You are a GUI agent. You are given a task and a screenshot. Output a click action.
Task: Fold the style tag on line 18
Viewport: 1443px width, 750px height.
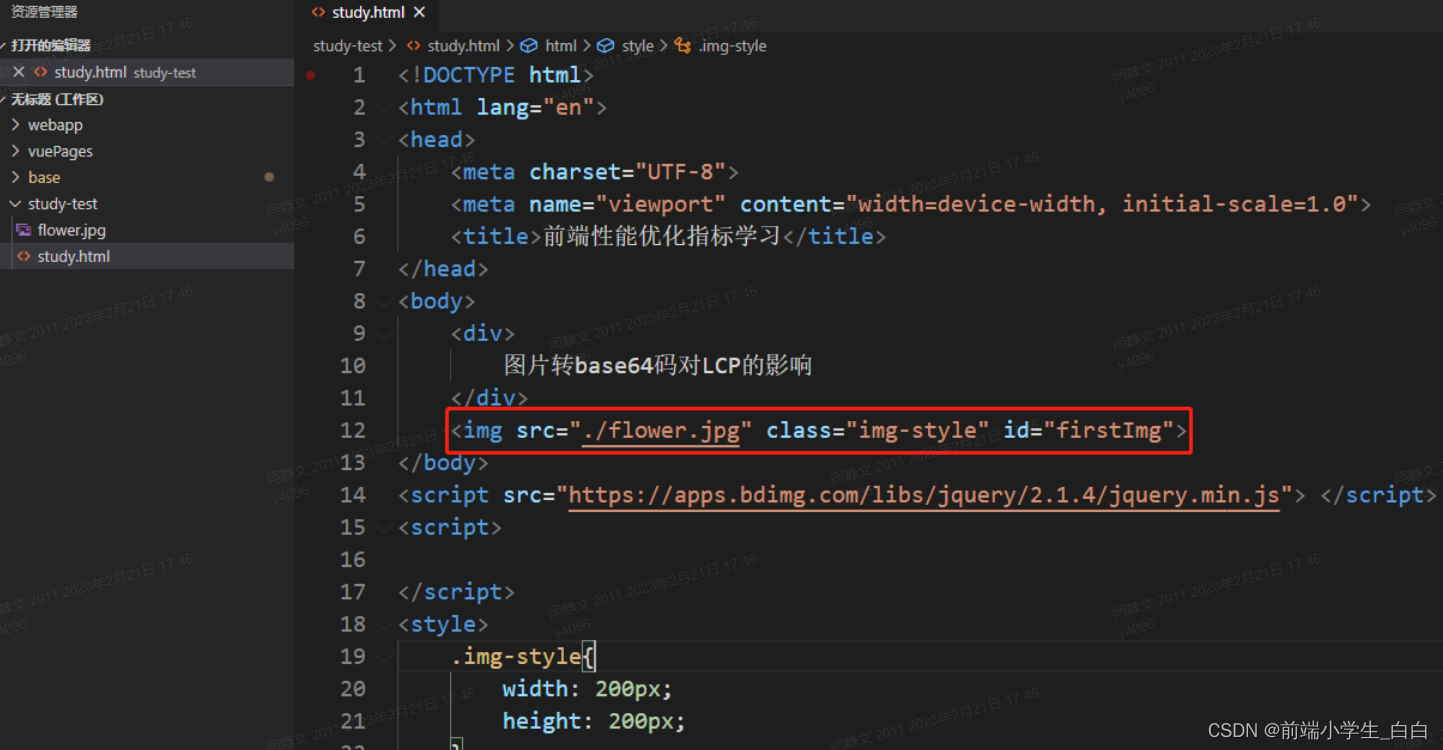click(x=385, y=624)
